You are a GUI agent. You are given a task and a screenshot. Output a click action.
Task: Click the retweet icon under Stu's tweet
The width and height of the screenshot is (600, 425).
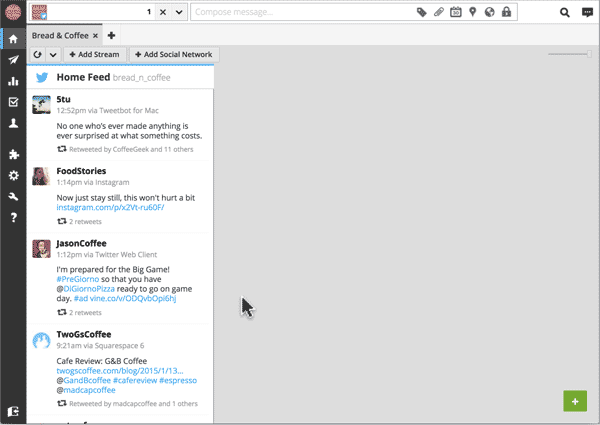(x=62, y=149)
